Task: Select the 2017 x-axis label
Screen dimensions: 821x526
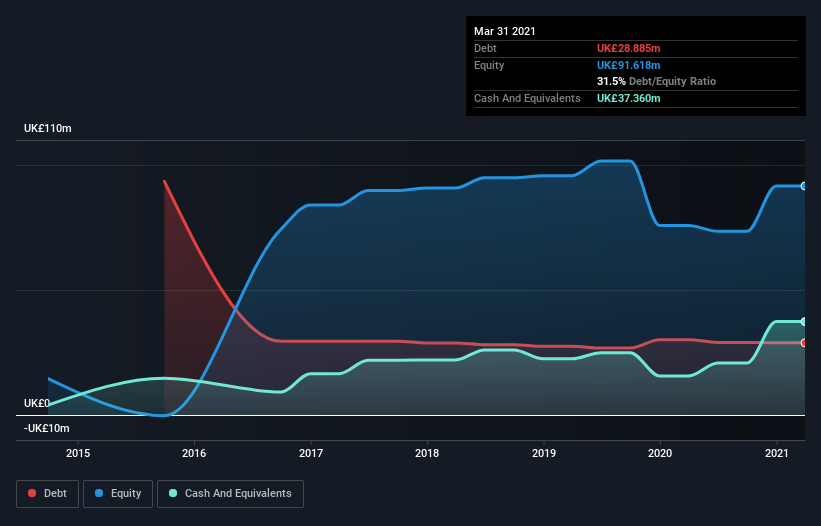Action: point(310,453)
